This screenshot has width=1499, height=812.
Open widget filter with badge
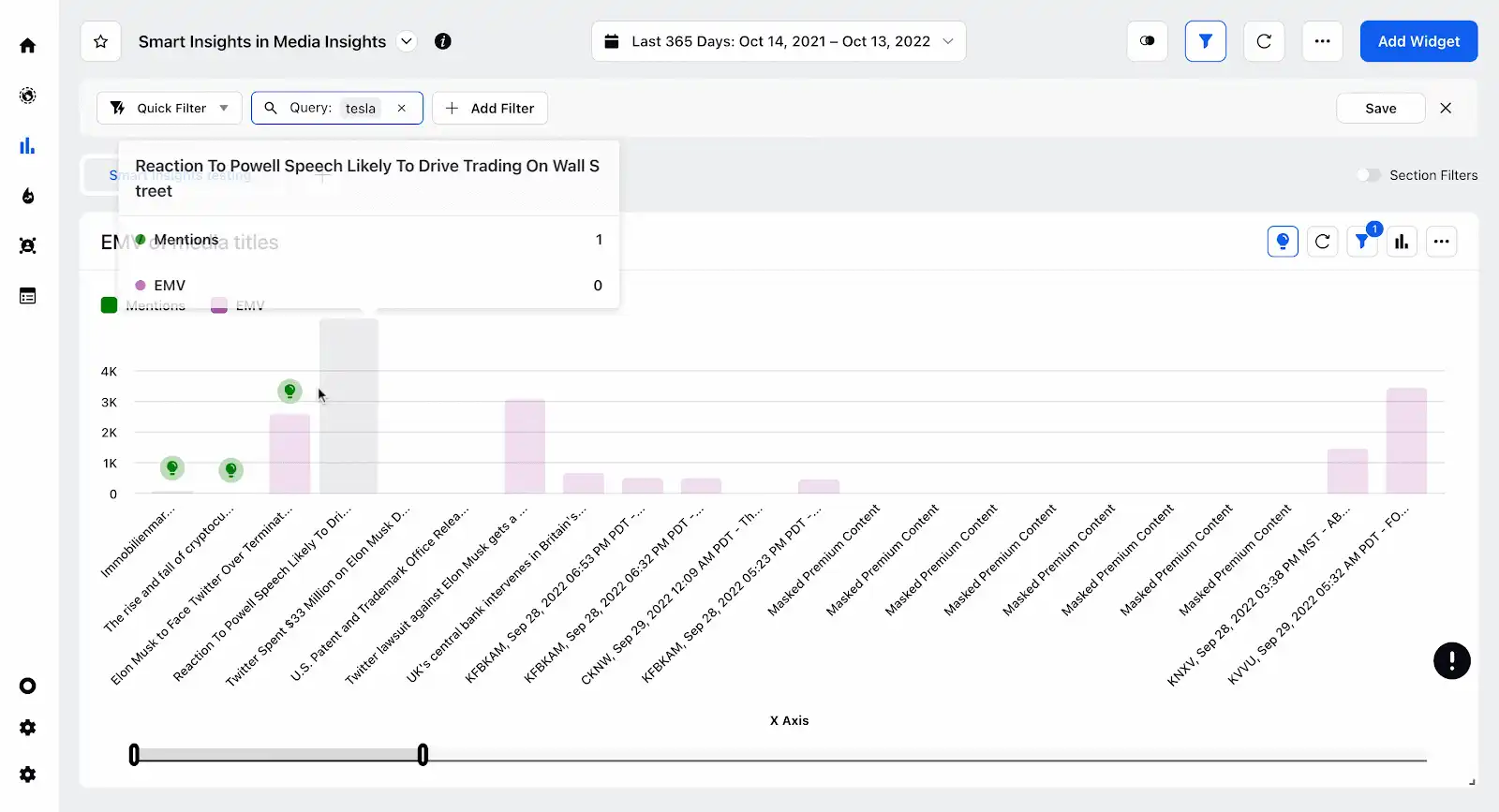point(1362,242)
